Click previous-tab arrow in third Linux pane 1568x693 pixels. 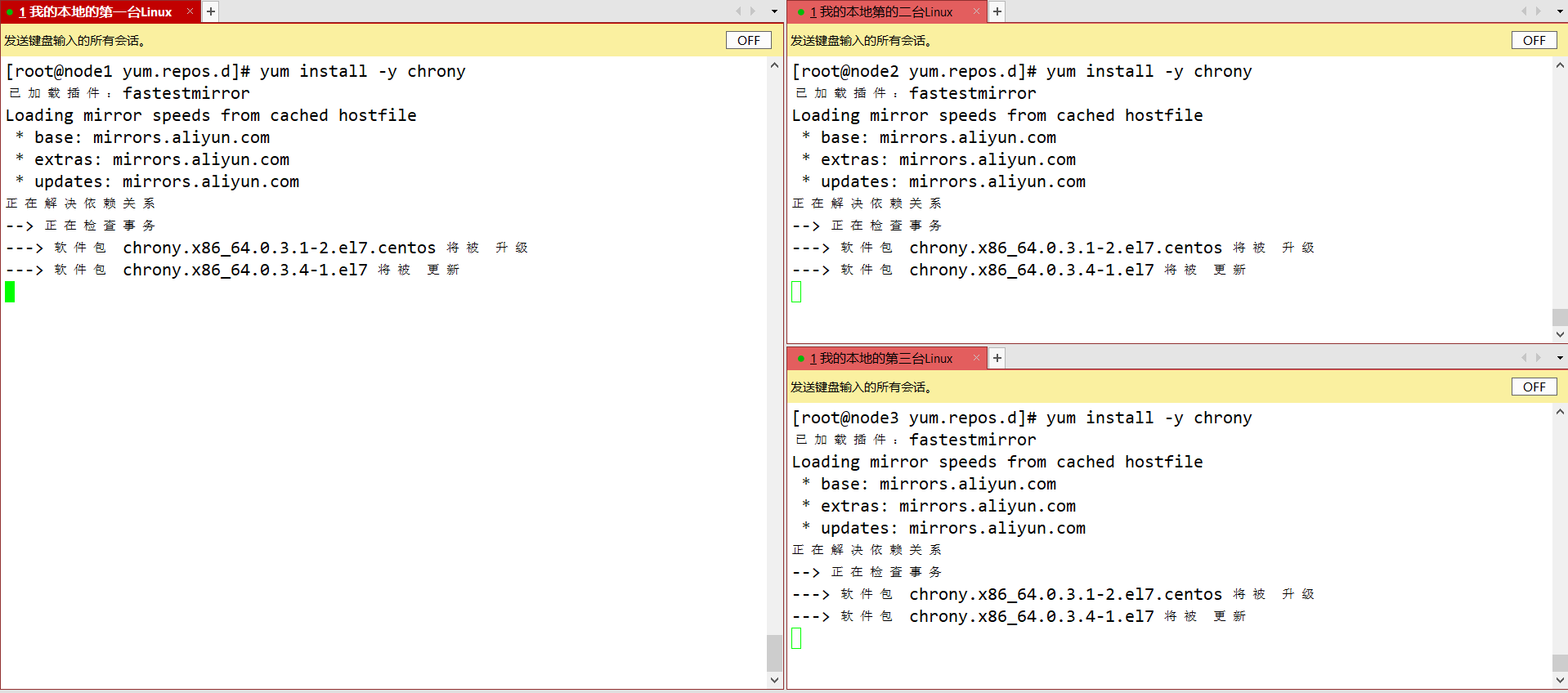tap(1524, 358)
